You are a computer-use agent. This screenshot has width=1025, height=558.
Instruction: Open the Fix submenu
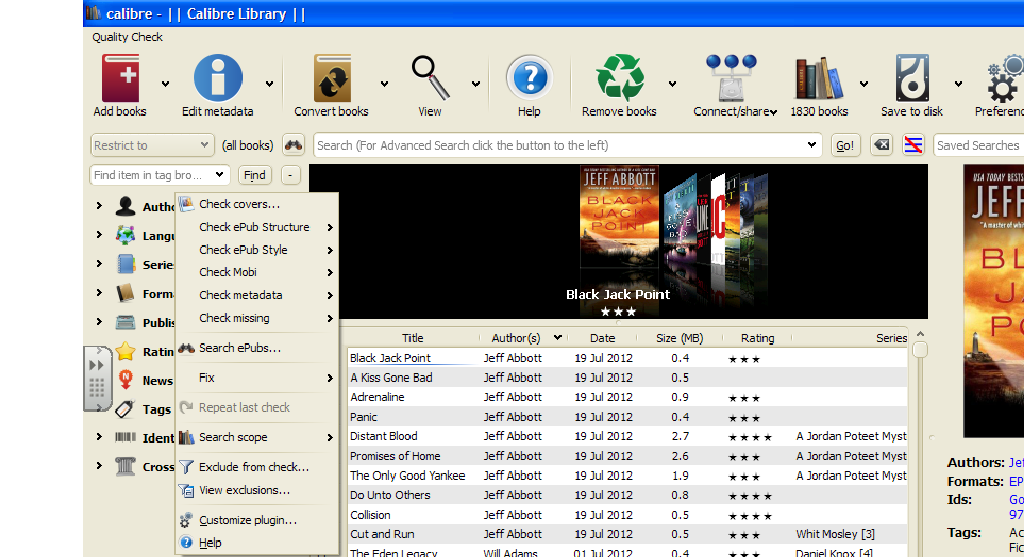(257, 378)
